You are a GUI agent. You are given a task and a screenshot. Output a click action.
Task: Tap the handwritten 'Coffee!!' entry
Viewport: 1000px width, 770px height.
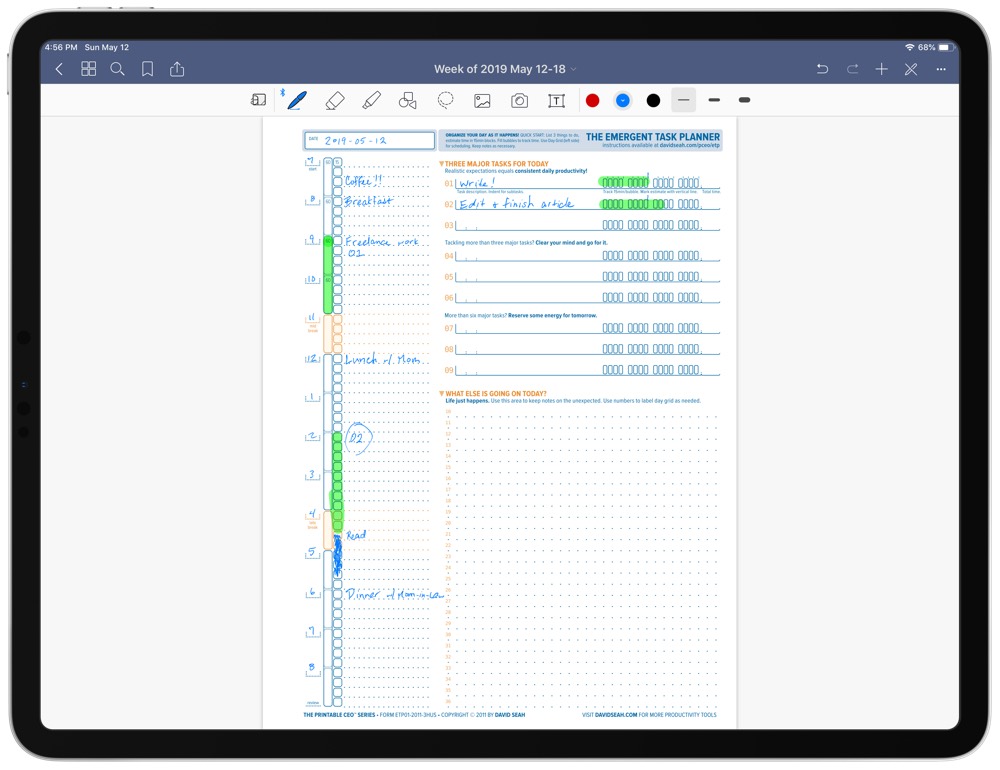coord(364,181)
